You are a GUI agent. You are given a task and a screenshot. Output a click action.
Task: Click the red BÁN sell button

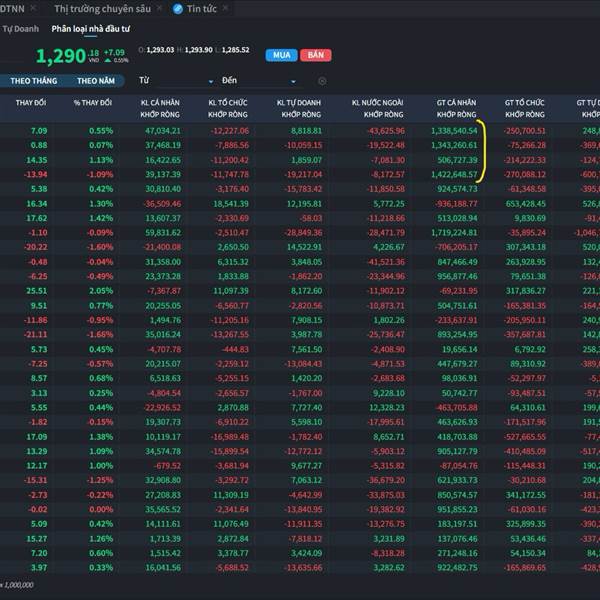316,55
